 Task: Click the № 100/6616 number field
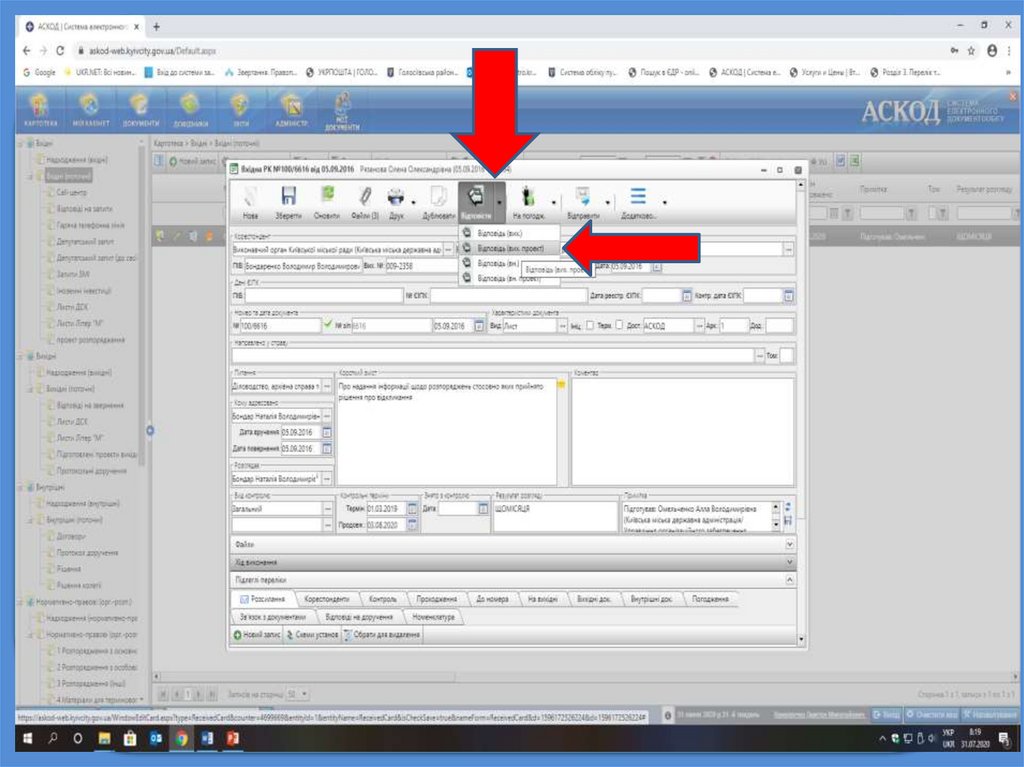point(281,325)
